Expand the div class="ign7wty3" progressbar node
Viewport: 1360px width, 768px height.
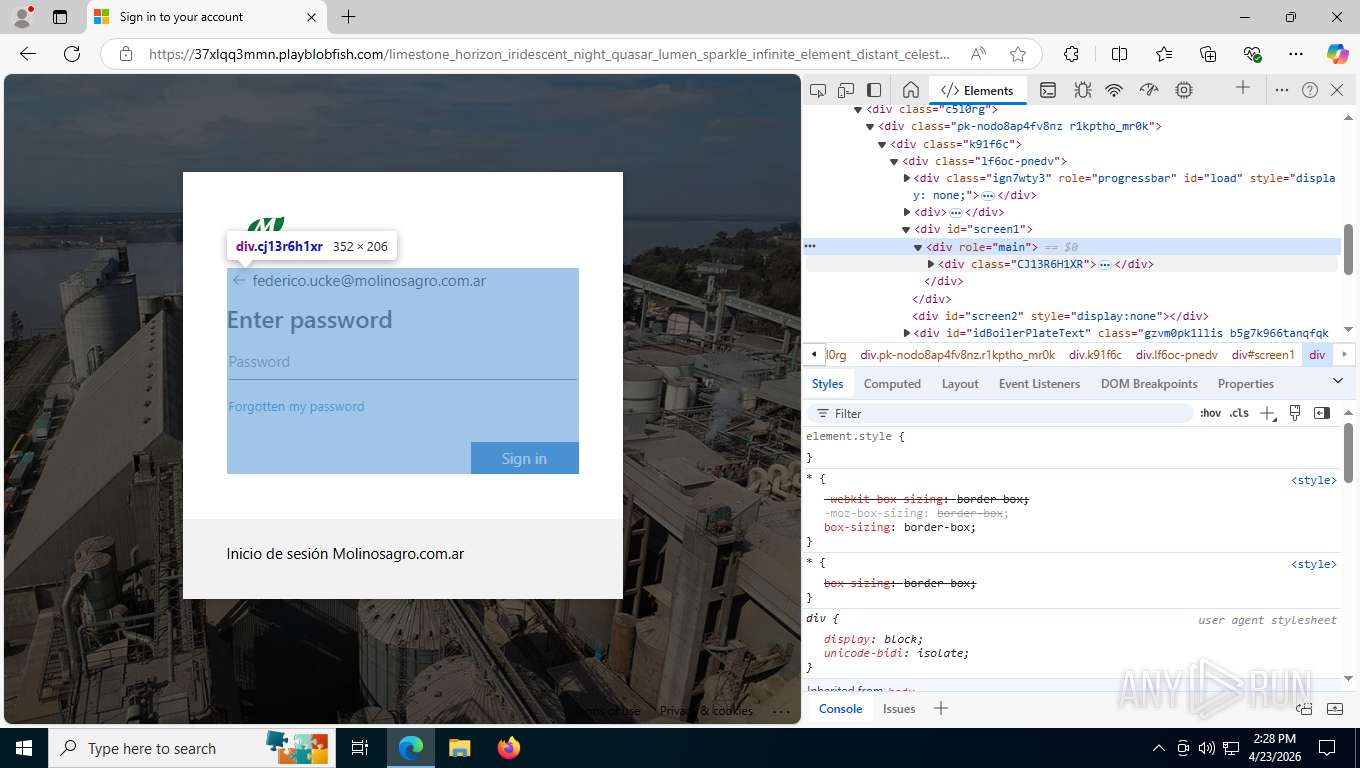(906, 178)
